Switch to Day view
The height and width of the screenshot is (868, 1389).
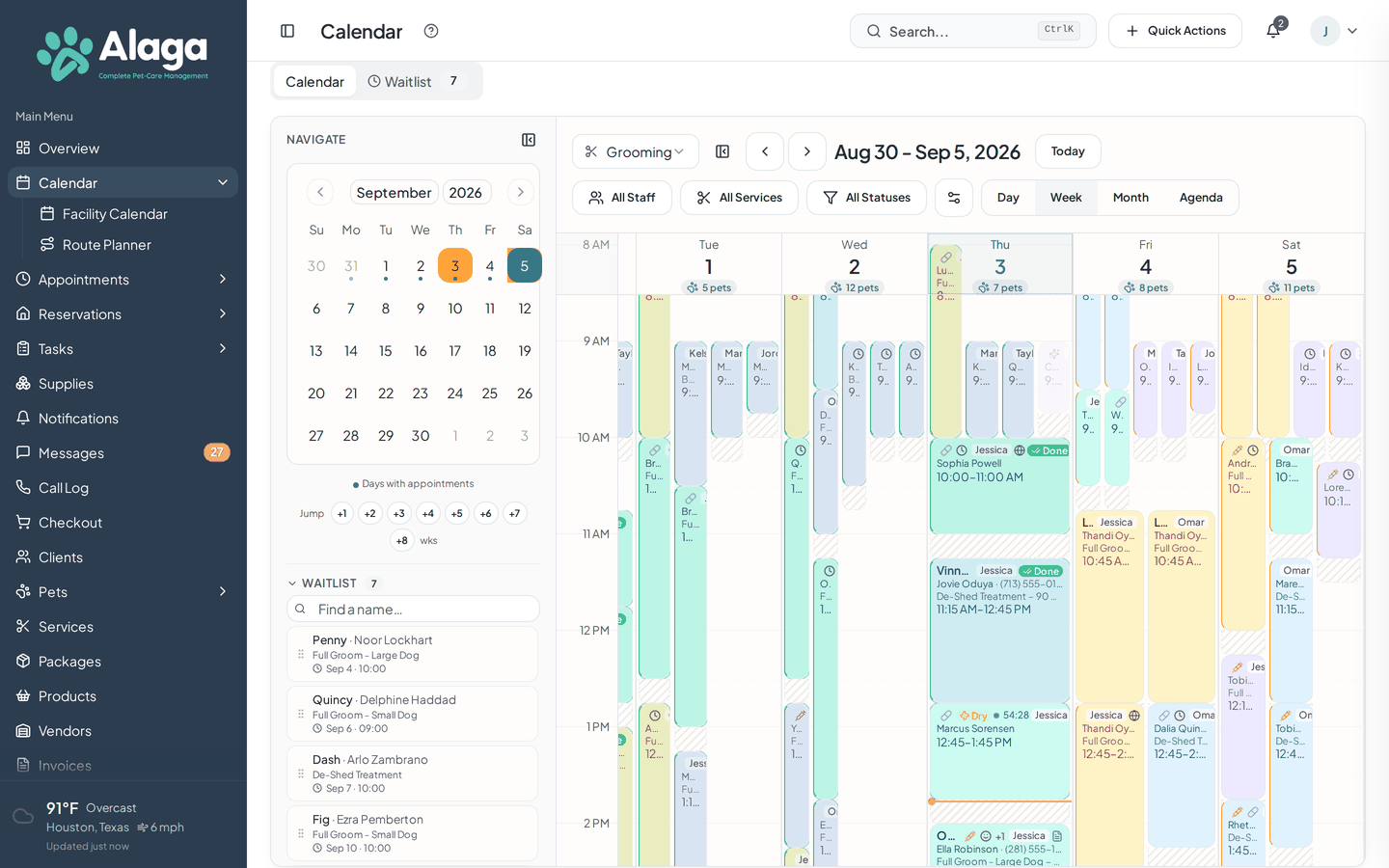coord(1008,198)
